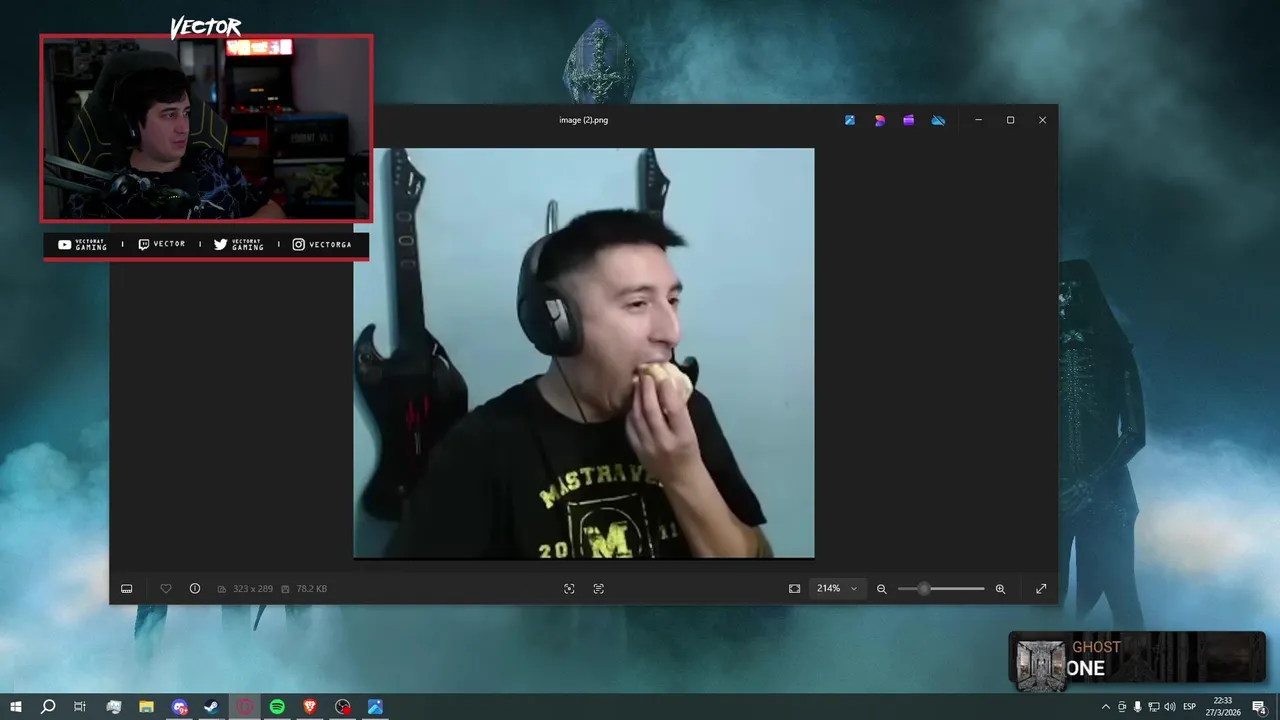Open the 214% zoom level dropdown
This screenshot has height=720, width=1280.
tap(837, 589)
